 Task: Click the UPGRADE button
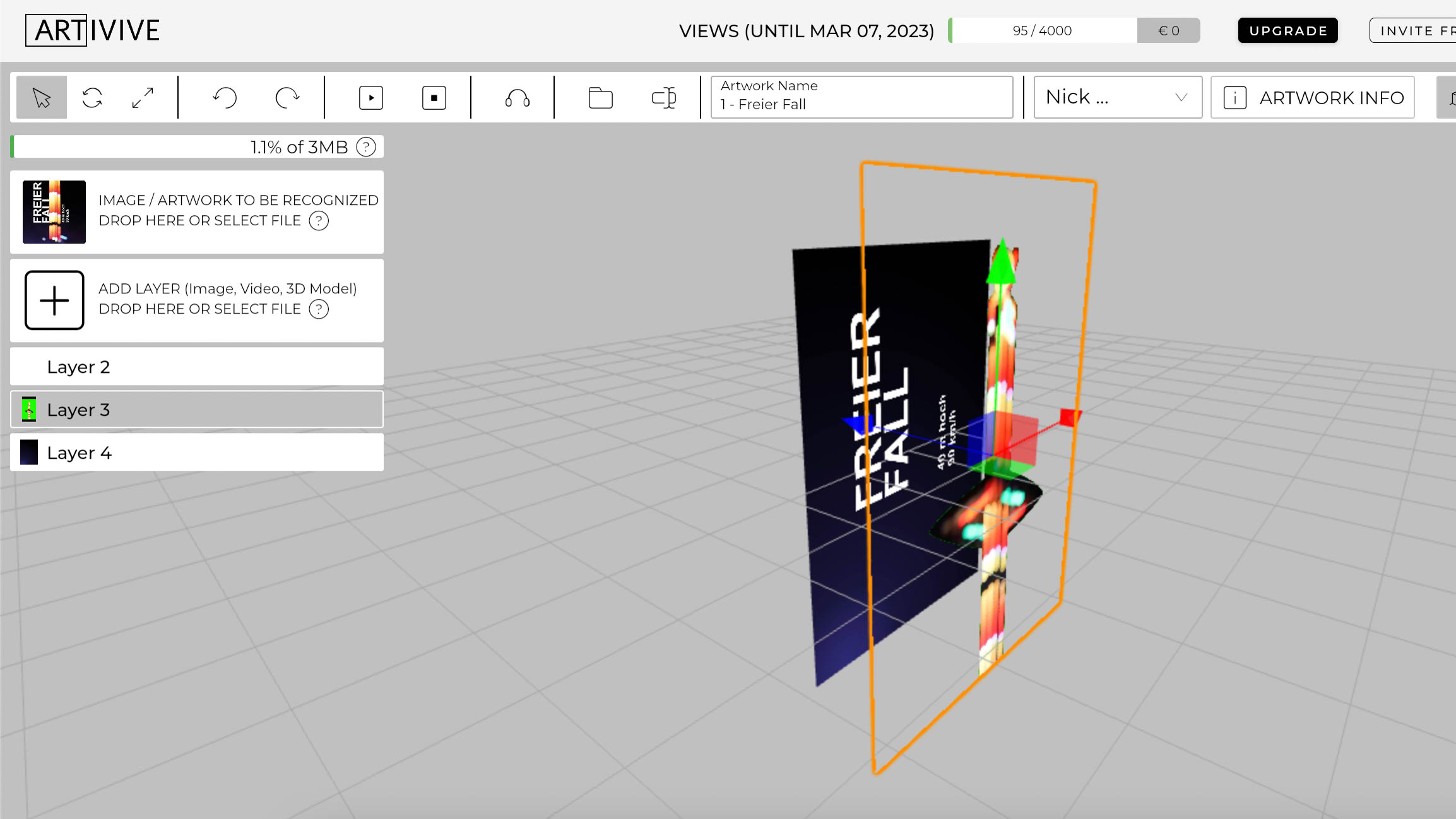1288,30
